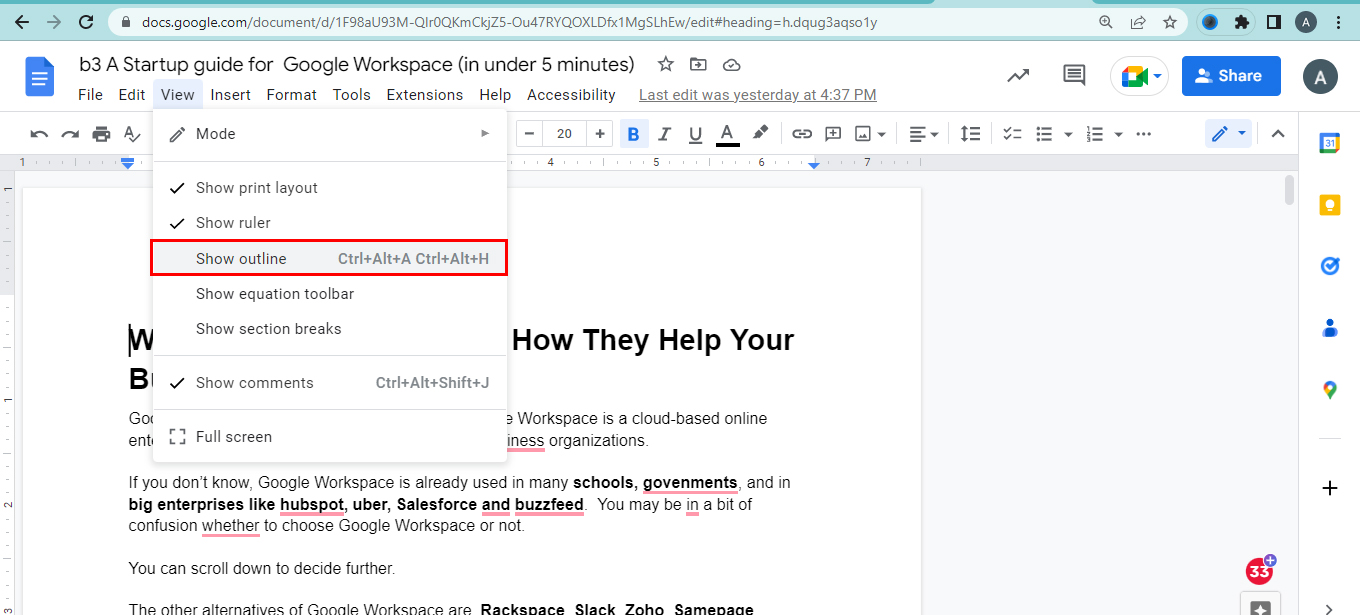Viewport: 1360px width, 615px height.
Task: Click the undo icon
Action: (x=39, y=134)
